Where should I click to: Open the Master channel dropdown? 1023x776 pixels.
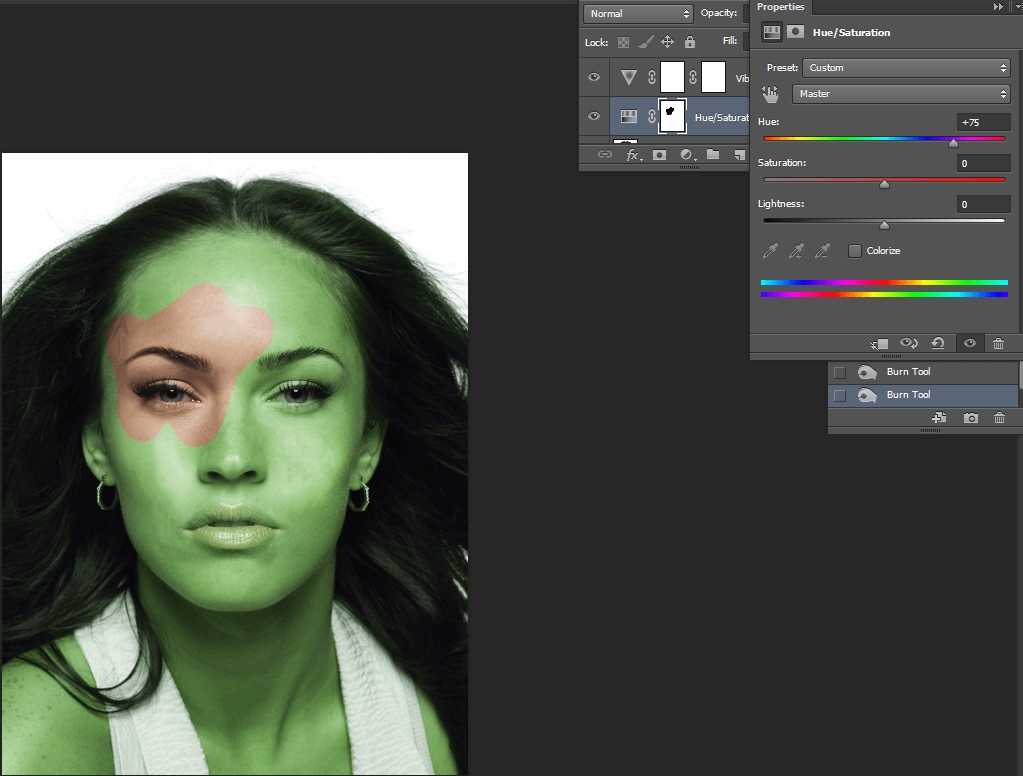pyautogui.click(x=901, y=94)
